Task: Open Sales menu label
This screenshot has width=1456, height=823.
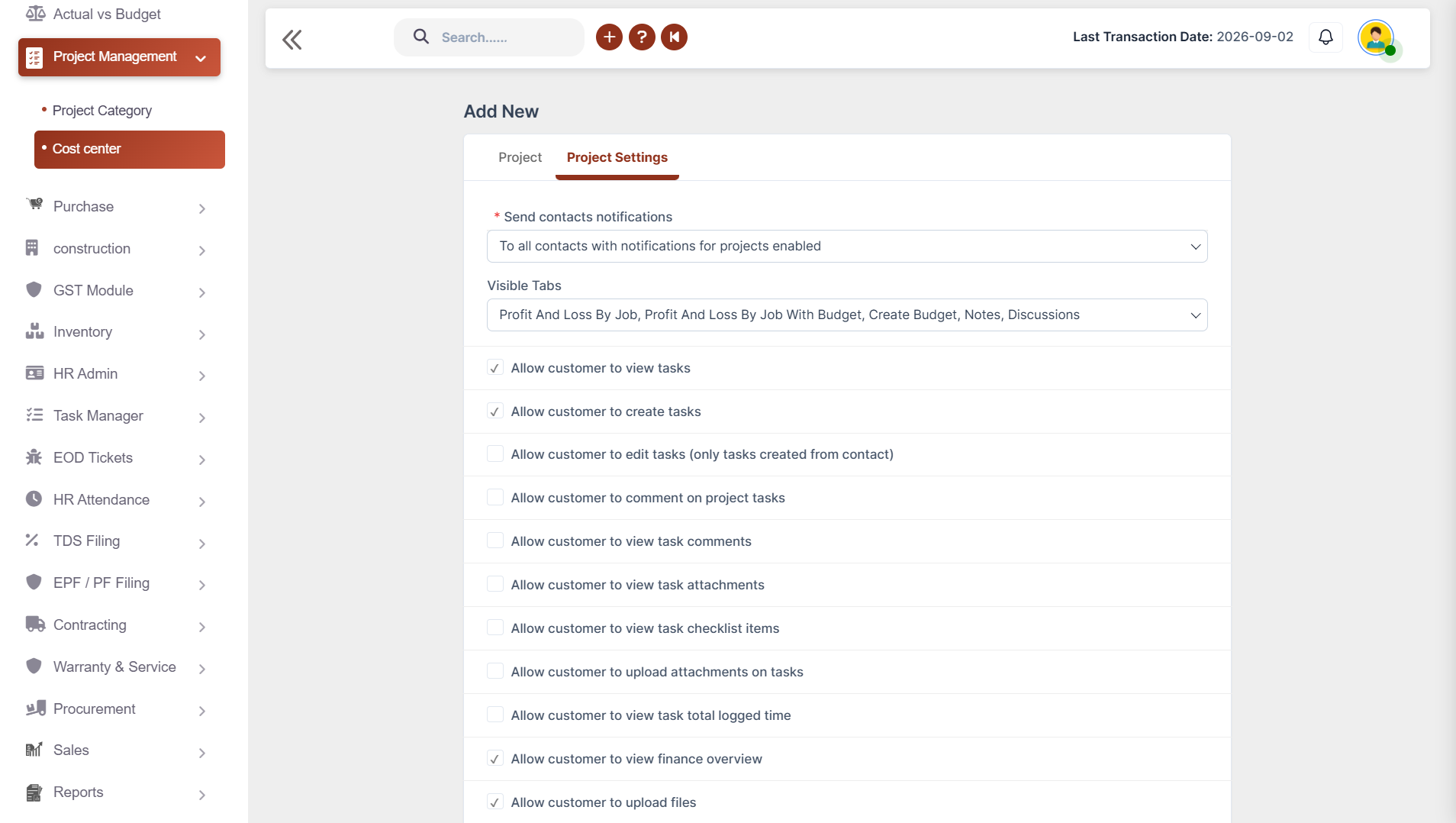Action: 71,750
